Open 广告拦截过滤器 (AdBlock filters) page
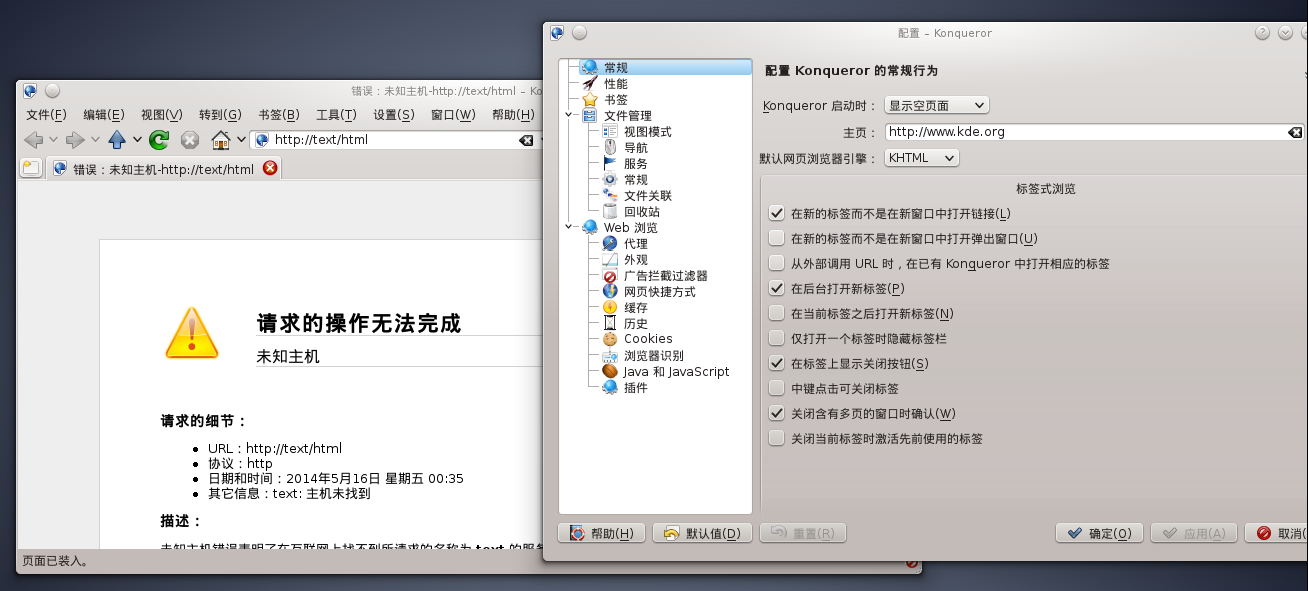1308x591 pixels. [x=665, y=276]
